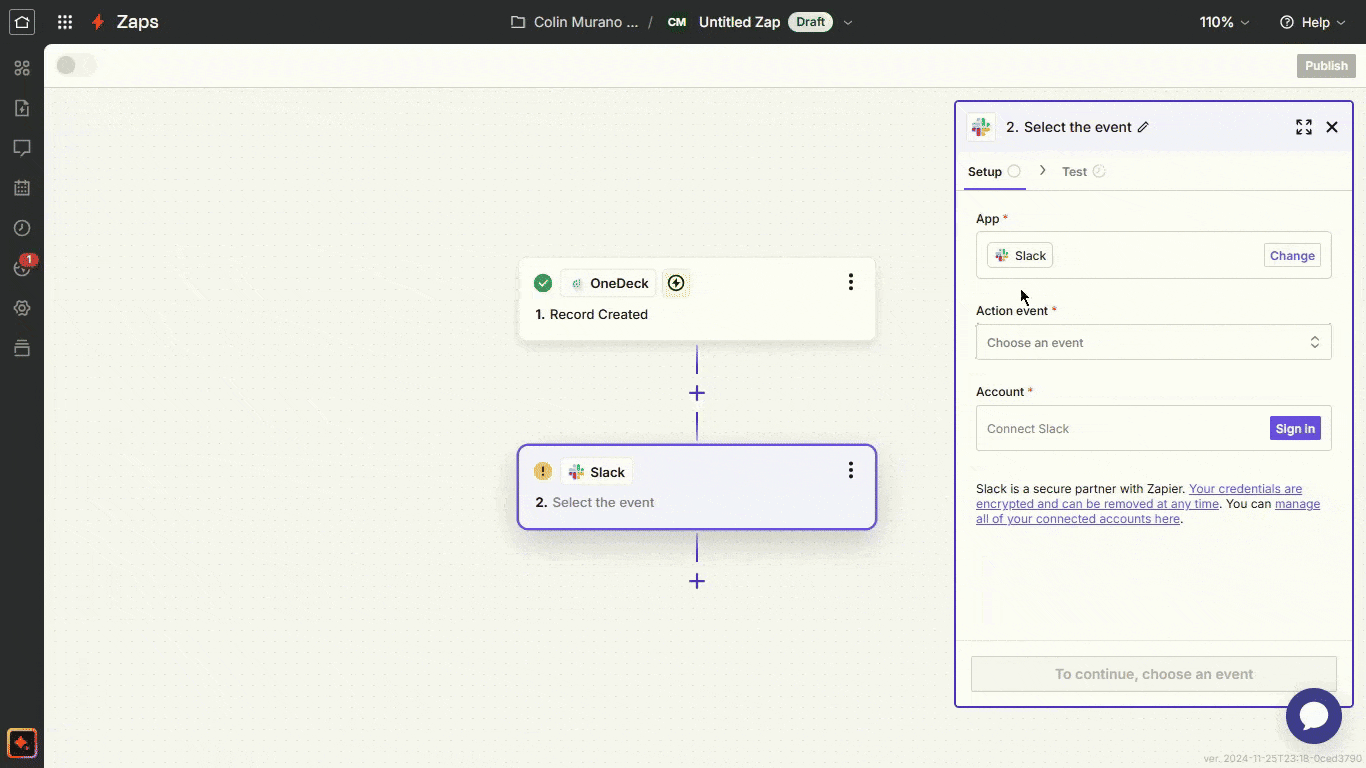This screenshot has height=768, width=1366.
Task: Switch to the Setup tab
Action: (994, 172)
